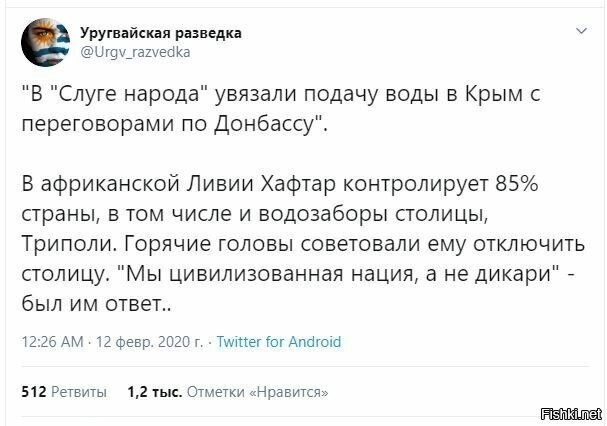Click the 12:26 AM timestamp

point(51,341)
